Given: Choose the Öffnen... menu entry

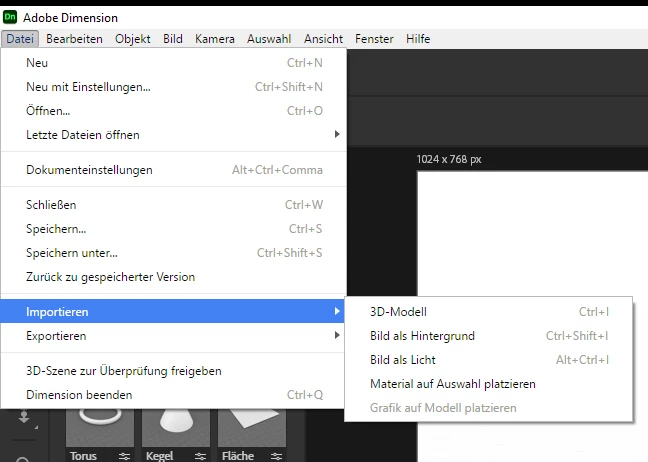Looking at the screenshot, I should 173,111.
